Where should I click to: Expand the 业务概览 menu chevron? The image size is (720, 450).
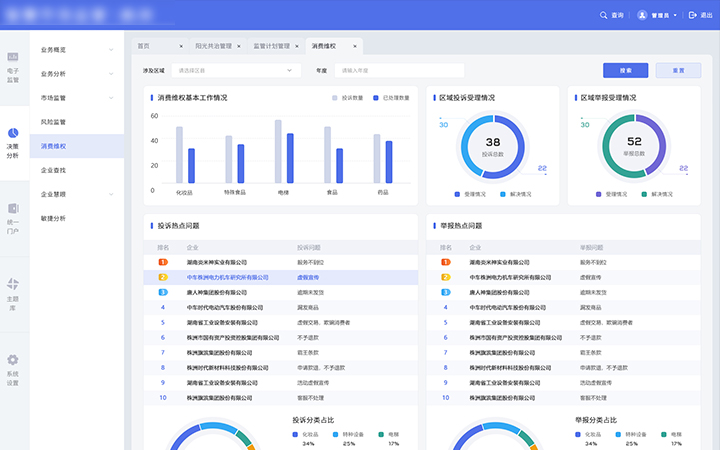[x=110, y=49]
